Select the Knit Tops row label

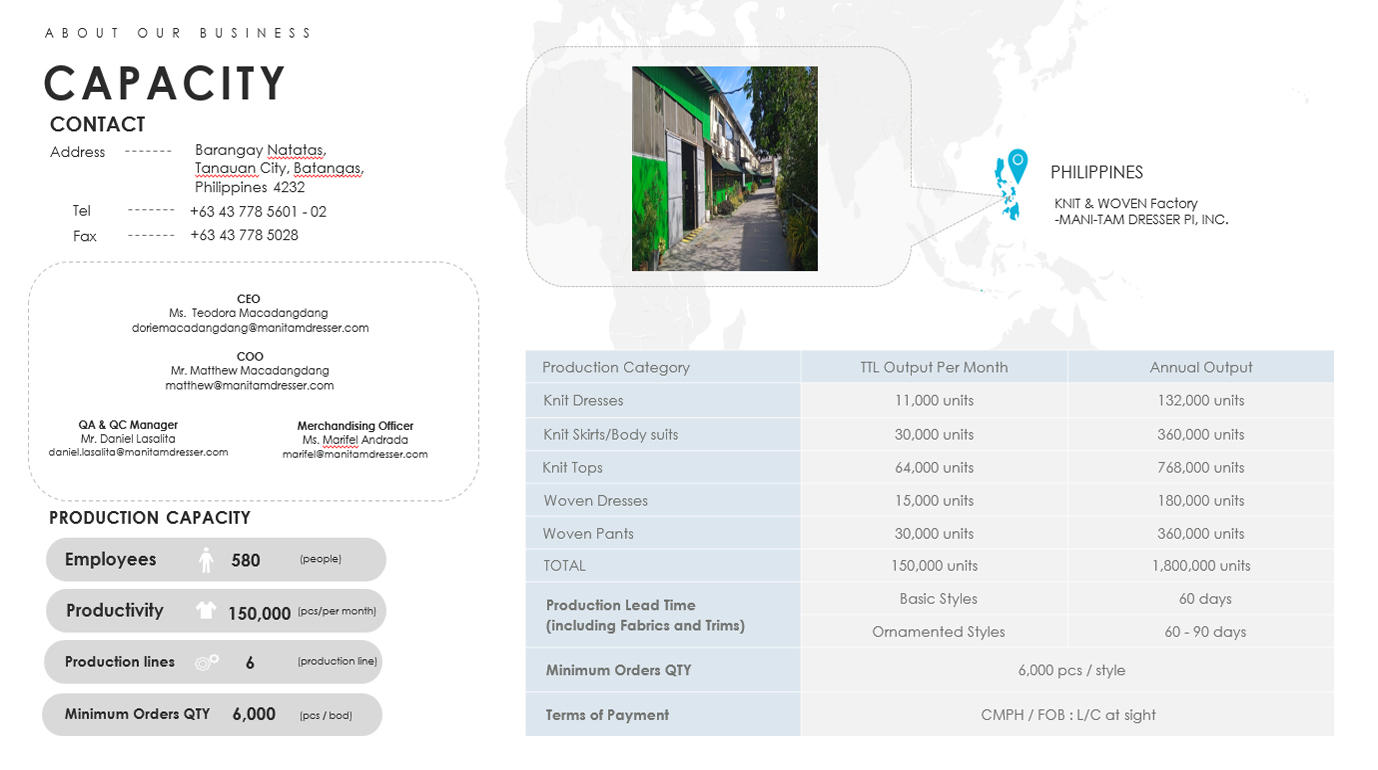pos(573,467)
